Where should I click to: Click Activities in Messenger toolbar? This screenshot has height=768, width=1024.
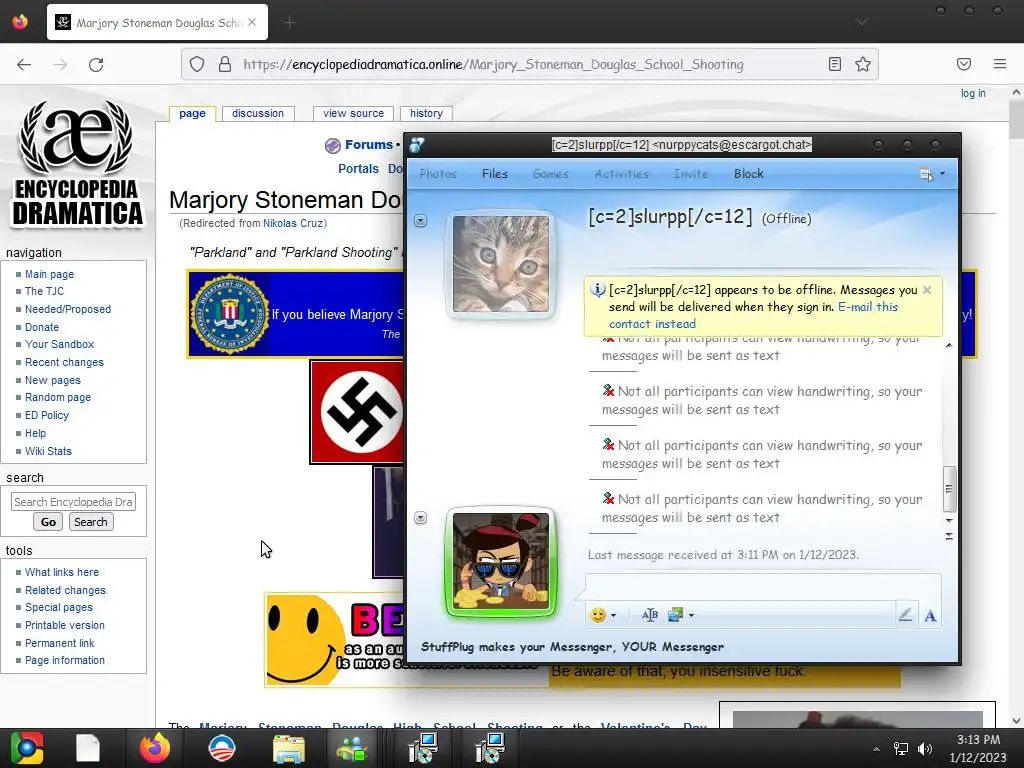(622, 174)
